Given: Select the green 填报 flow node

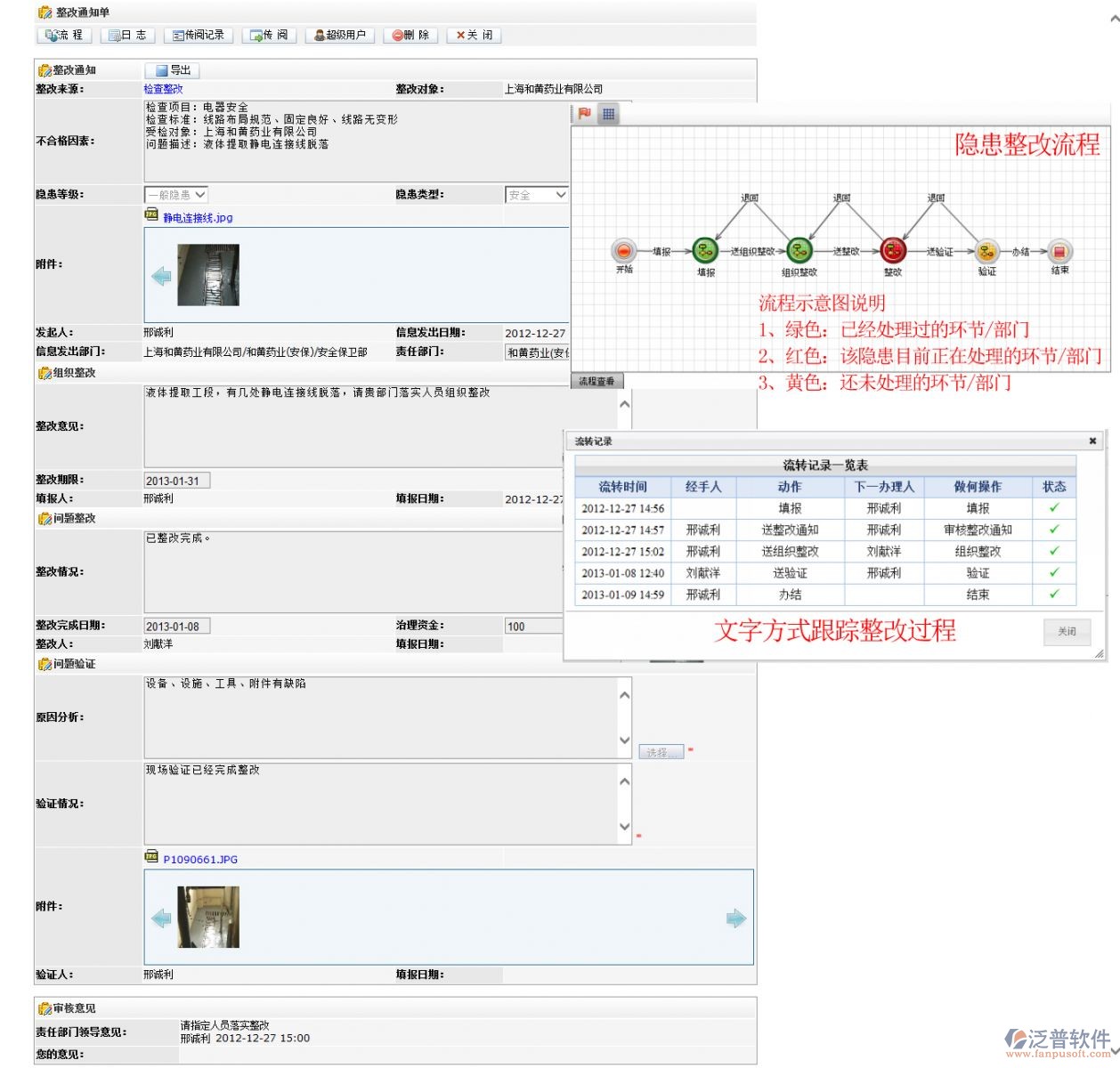Looking at the screenshot, I should (x=705, y=251).
